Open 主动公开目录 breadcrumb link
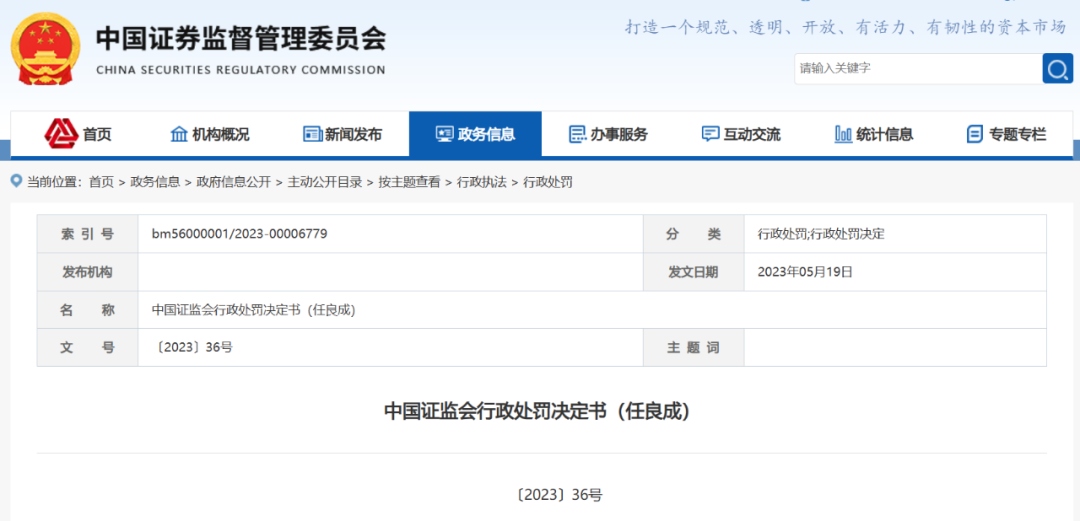This screenshot has width=1080, height=521. click(324, 182)
